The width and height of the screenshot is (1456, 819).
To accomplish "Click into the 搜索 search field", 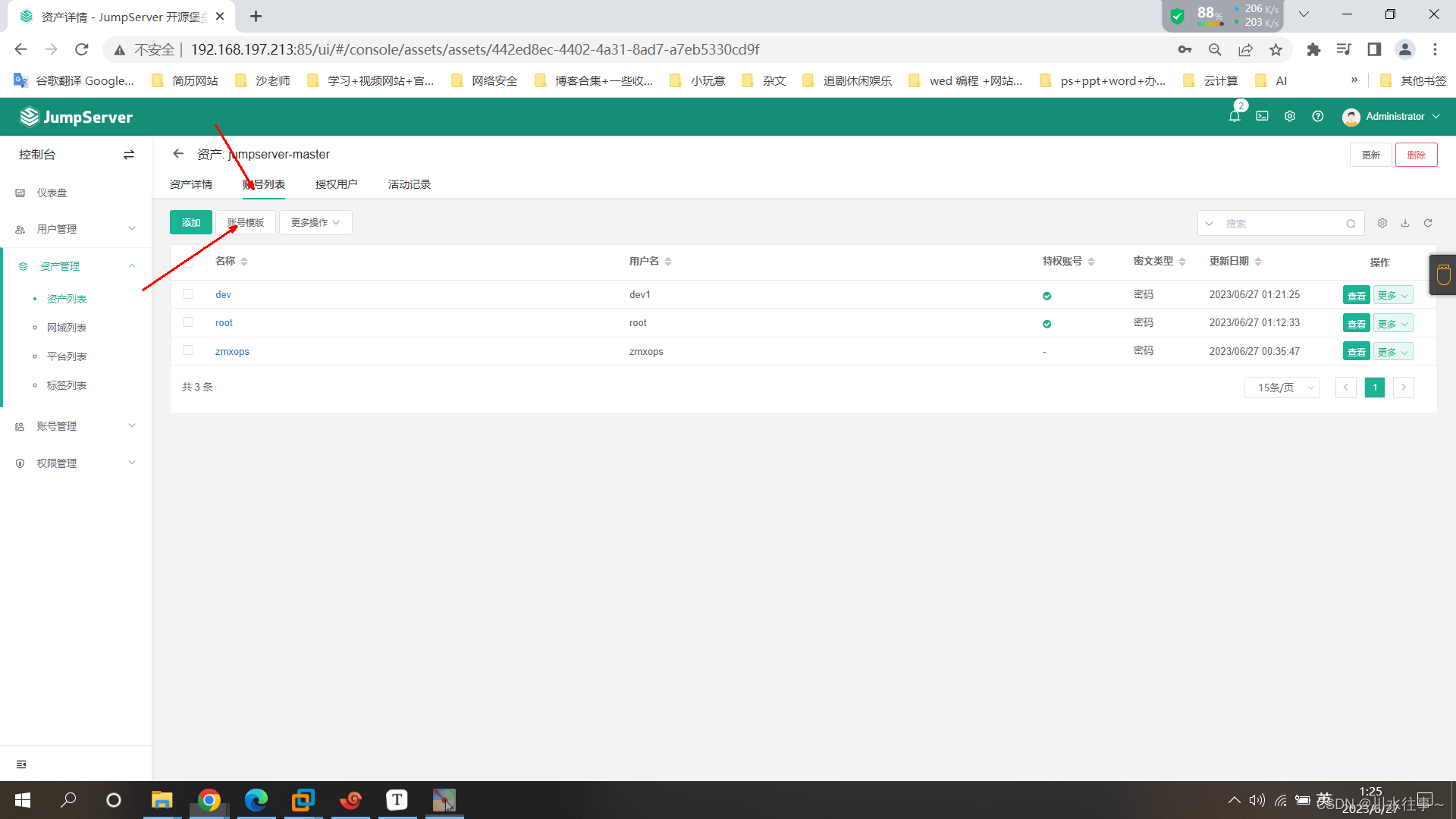I will (1282, 224).
